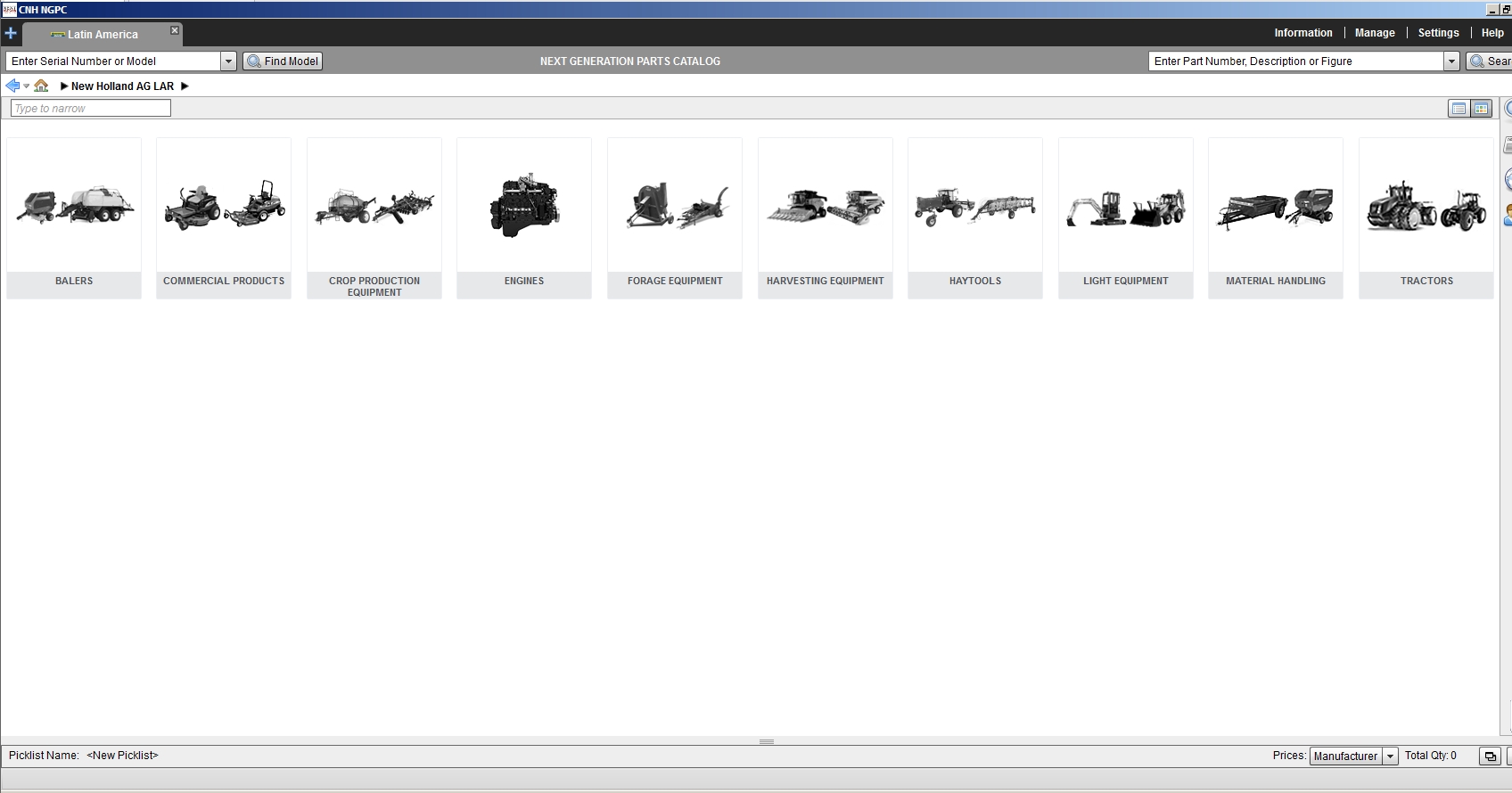Viewport: 1512px width, 793px height.
Task: Open the Forage Equipment thumbnail
Action: tap(675, 205)
